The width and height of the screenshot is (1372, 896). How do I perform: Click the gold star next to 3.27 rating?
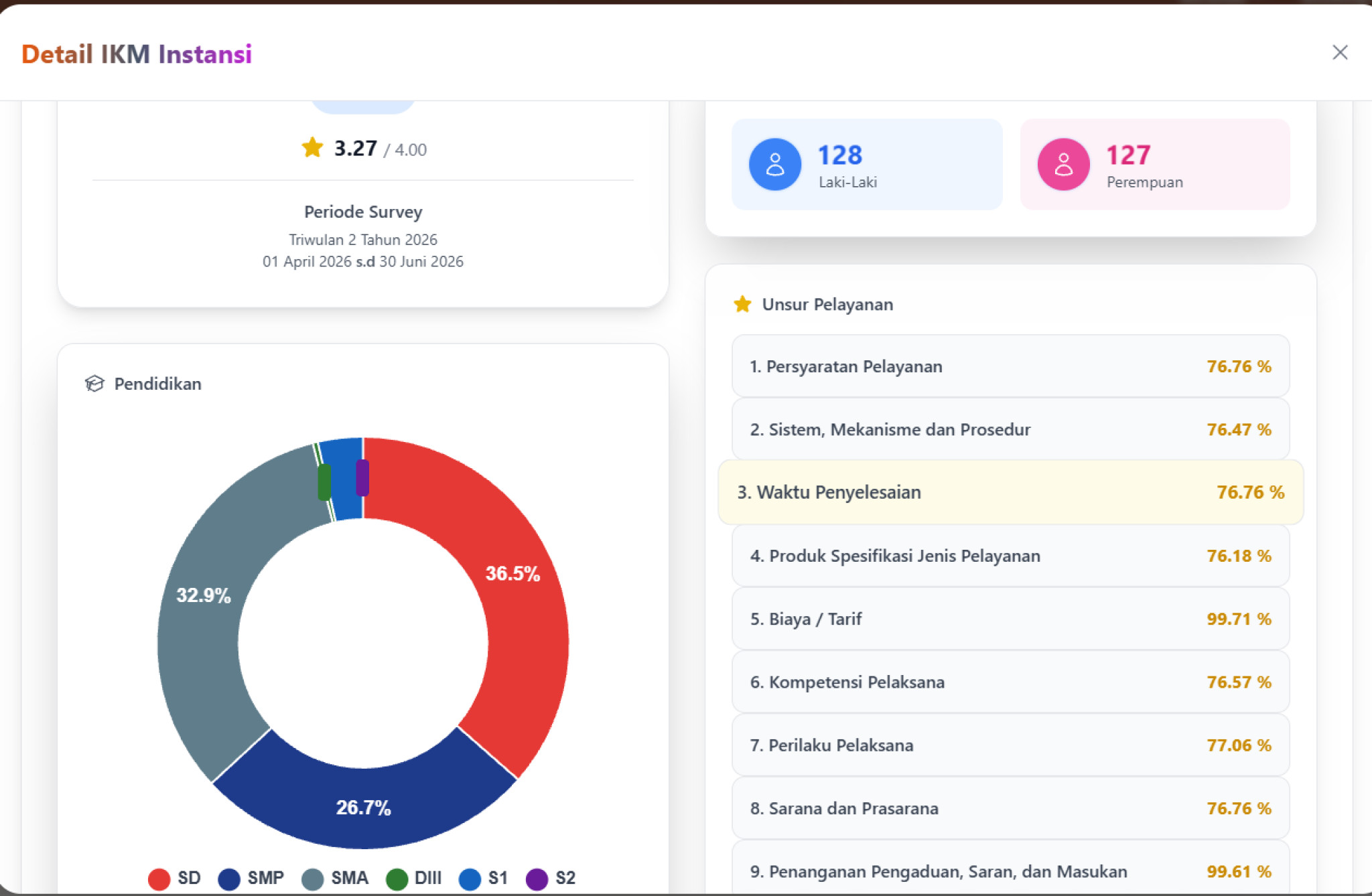[312, 147]
